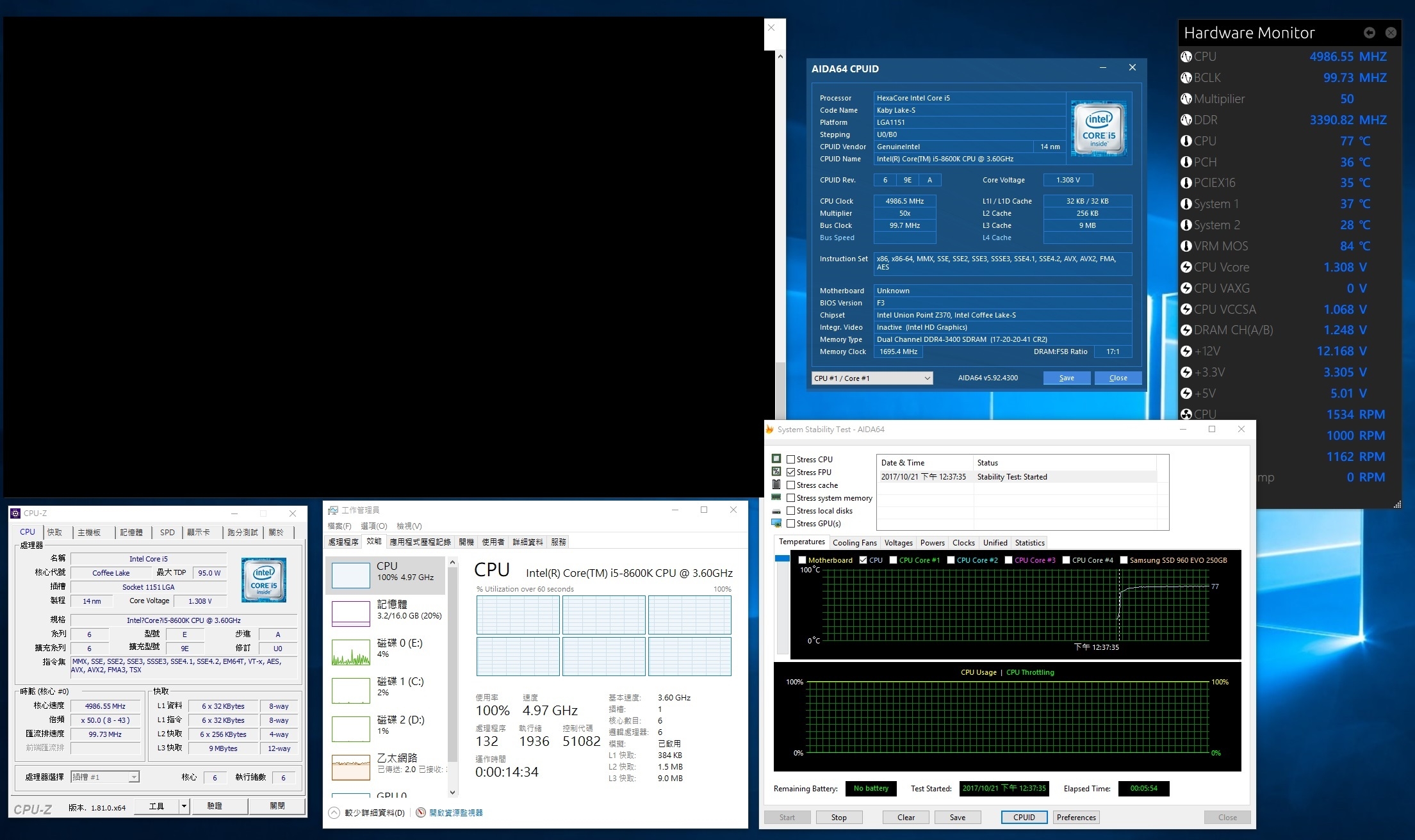Click the Task Manager sidebar scroll-up arrow
Viewport: 1415px width, 840px height.
coord(452,562)
